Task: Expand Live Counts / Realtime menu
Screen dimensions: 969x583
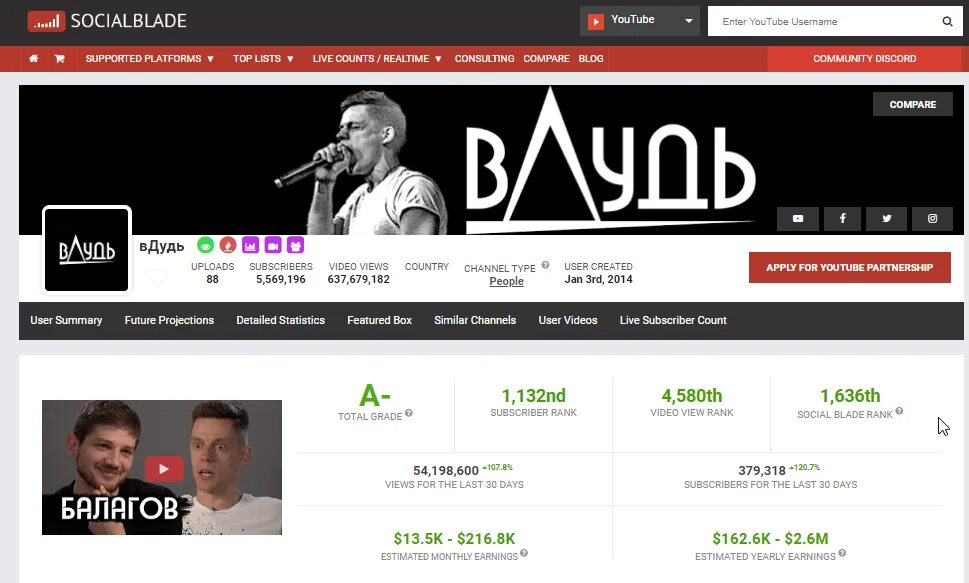Action: tap(377, 59)
